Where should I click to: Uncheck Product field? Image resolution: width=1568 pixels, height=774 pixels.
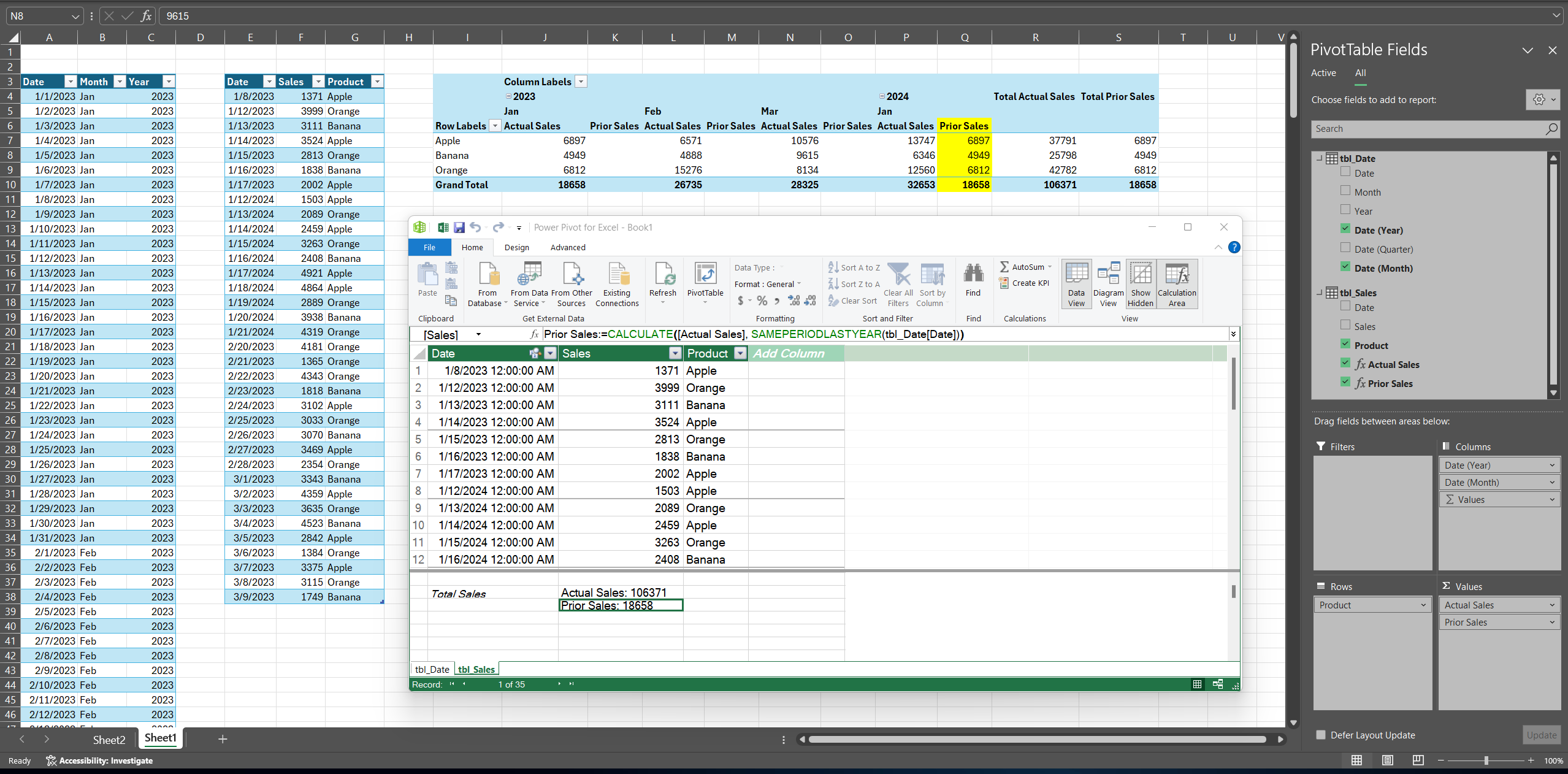coord(1345,344)
